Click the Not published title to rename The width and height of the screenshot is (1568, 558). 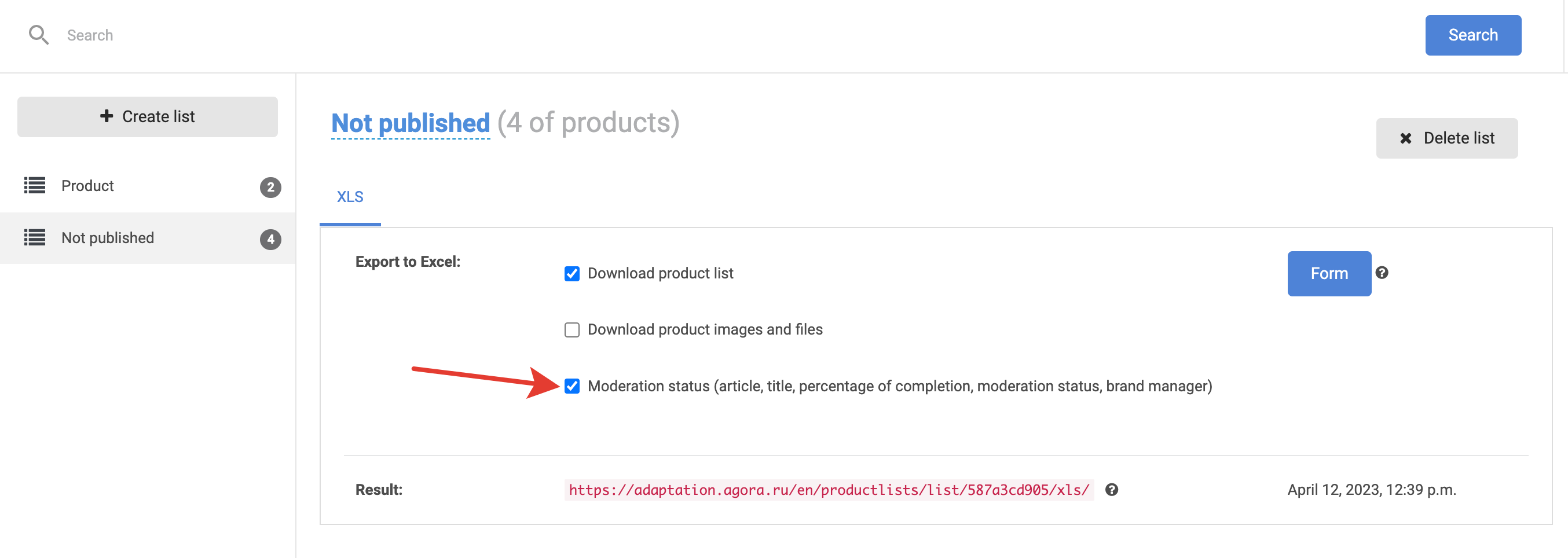[x=411, y=123]
